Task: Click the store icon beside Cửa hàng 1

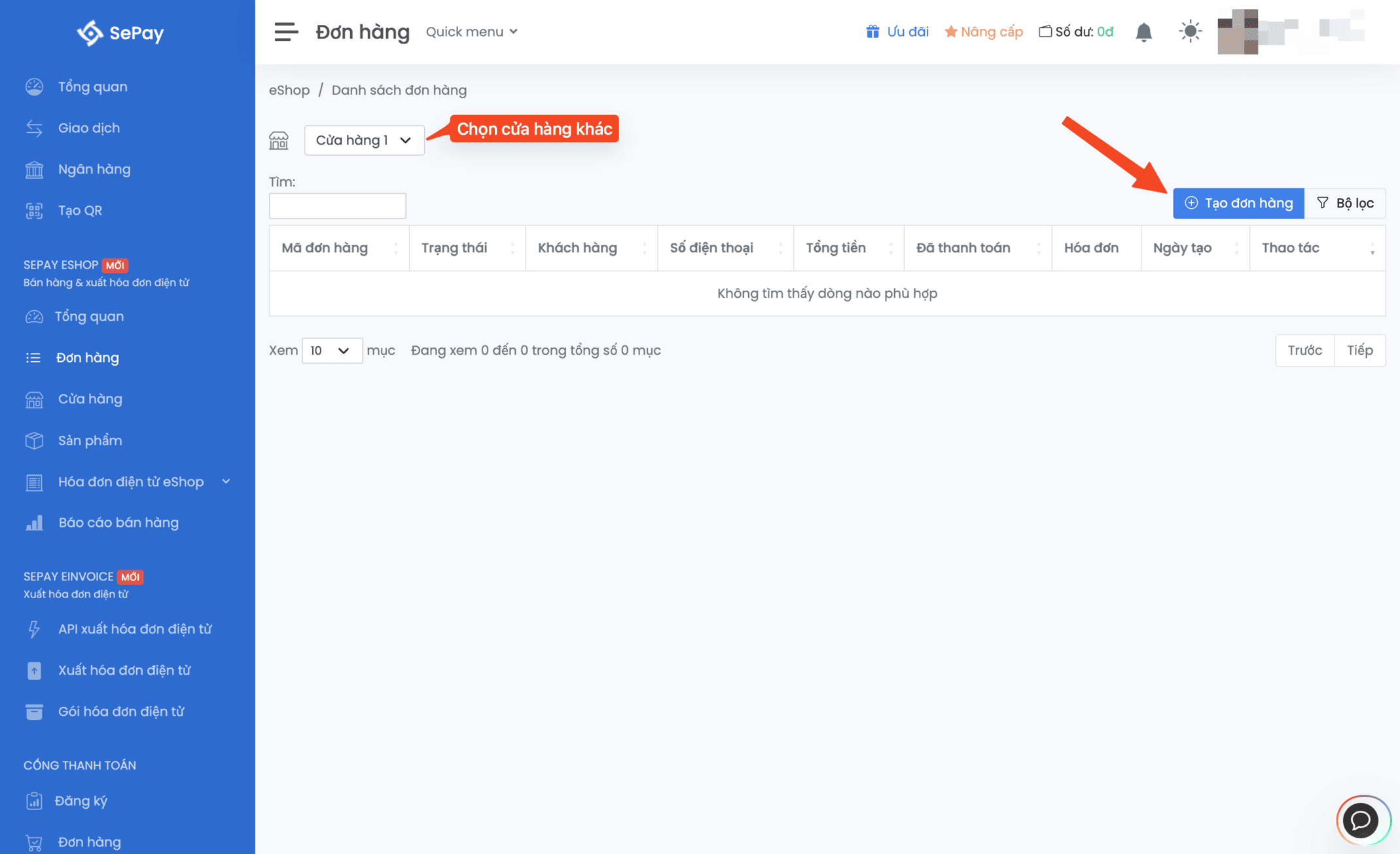Action: click(x=279, y=140)
